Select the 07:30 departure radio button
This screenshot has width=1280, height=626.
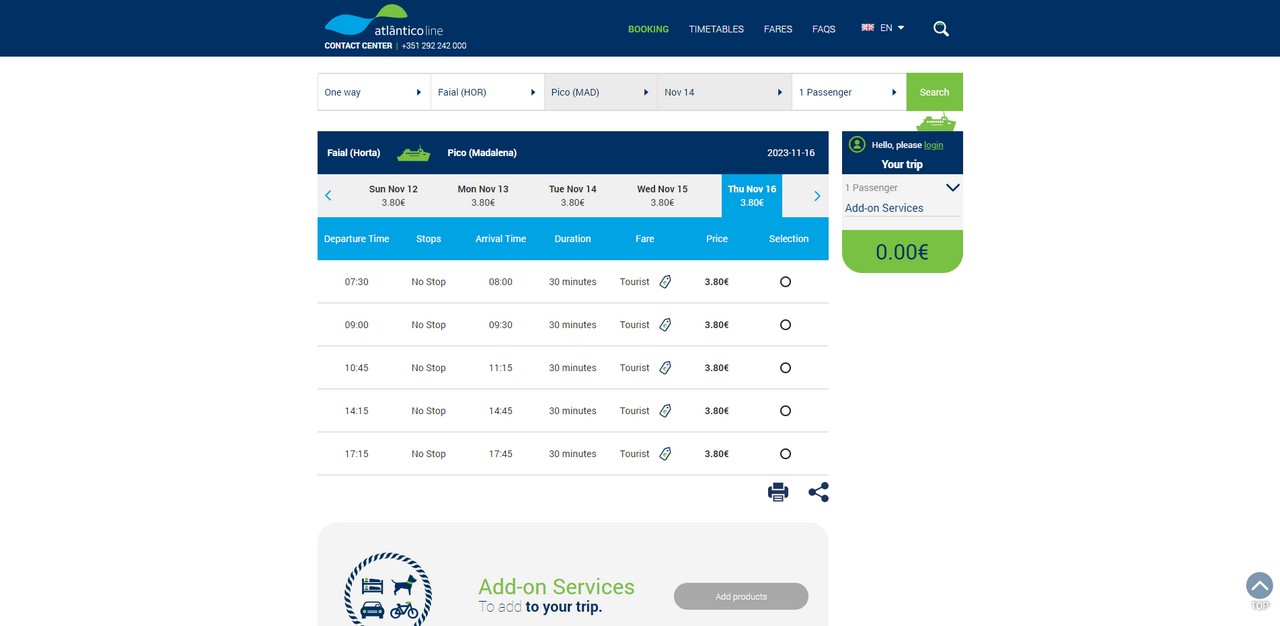785,282
